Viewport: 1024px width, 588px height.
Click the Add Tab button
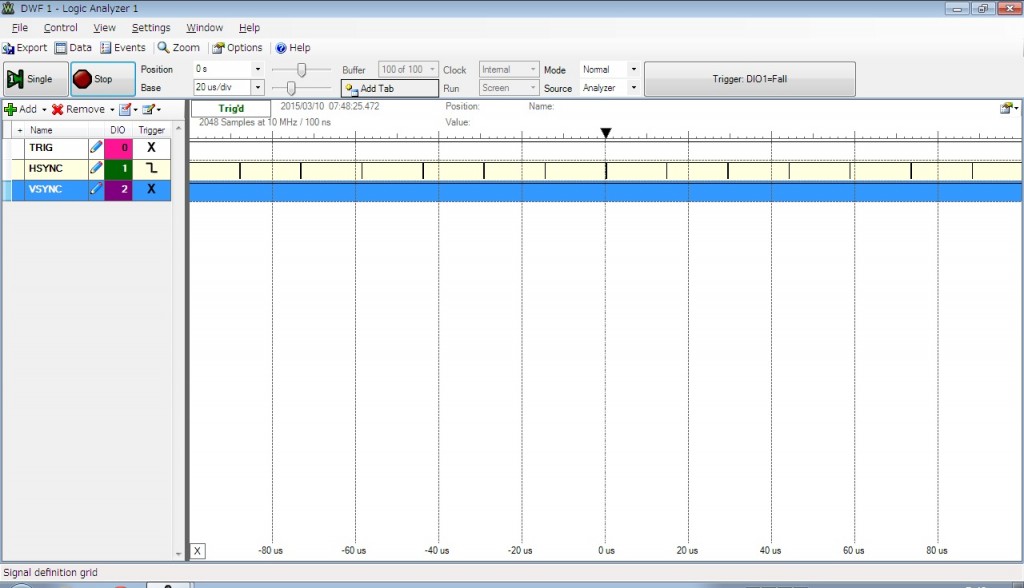389,88
